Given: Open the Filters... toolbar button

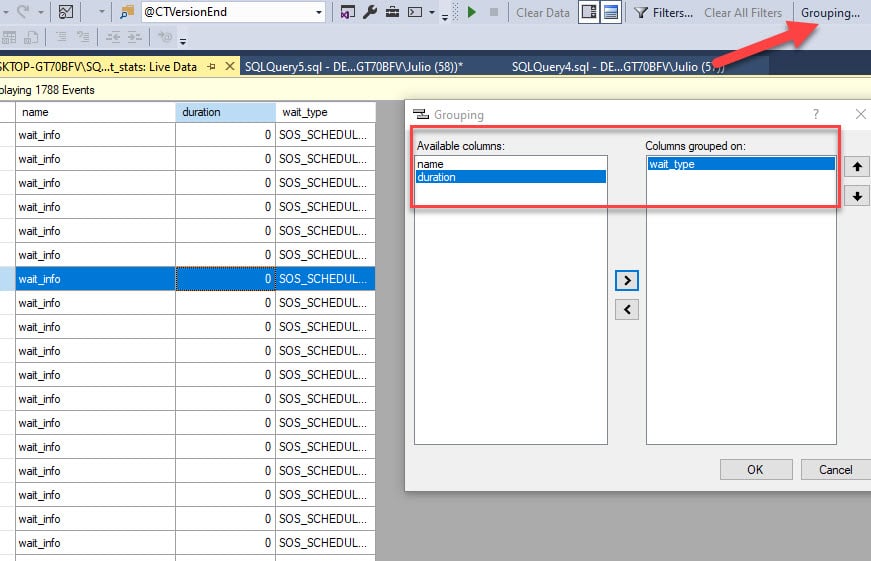Looking at the screenshot, I should click(664, 12).
